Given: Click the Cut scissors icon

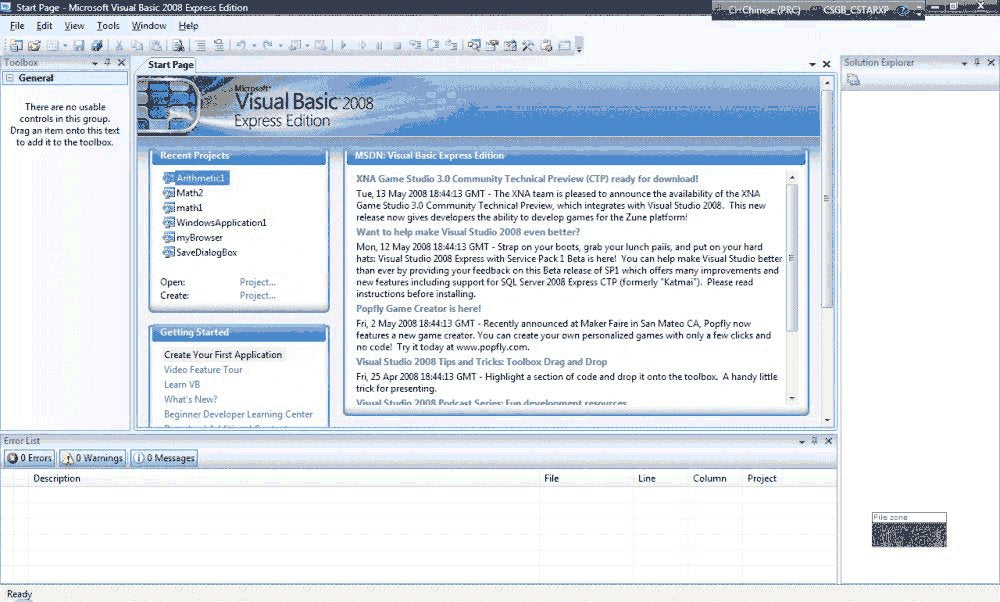Looking at the screenshot, I should tap(119, 45).
